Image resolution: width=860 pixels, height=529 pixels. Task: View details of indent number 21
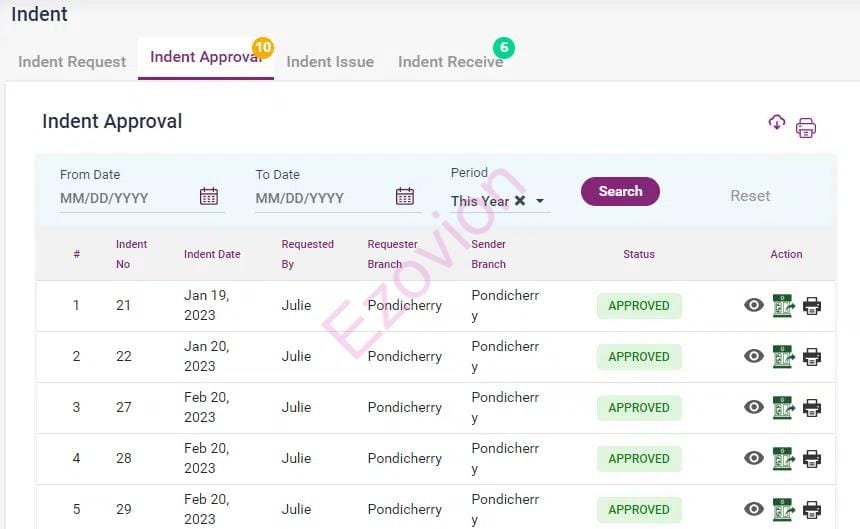pyautogui.click(x=754, y=305)
